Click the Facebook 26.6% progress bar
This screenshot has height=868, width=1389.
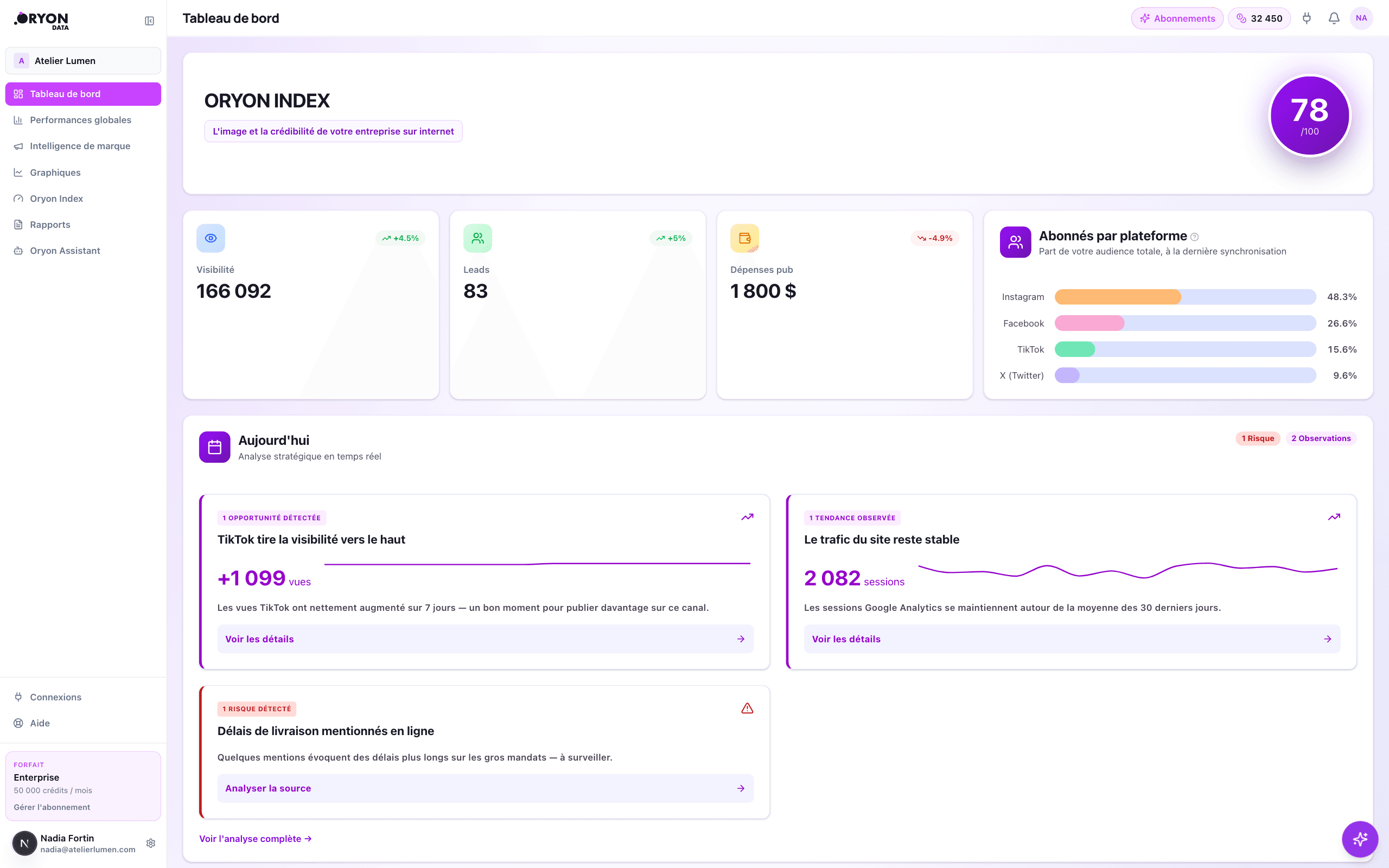[x=1185, y=323]
